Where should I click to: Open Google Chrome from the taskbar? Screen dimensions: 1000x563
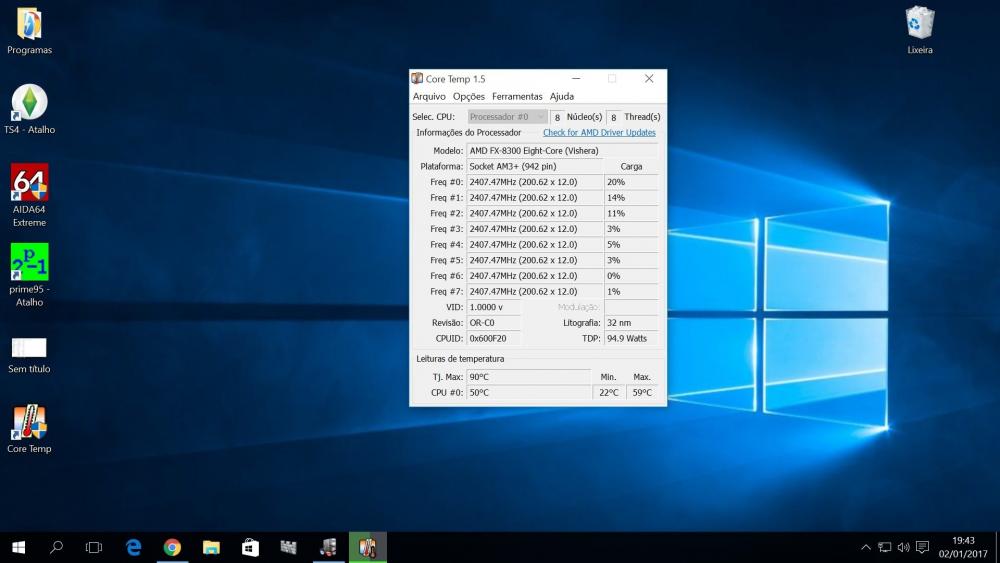(x=172, y=547)
